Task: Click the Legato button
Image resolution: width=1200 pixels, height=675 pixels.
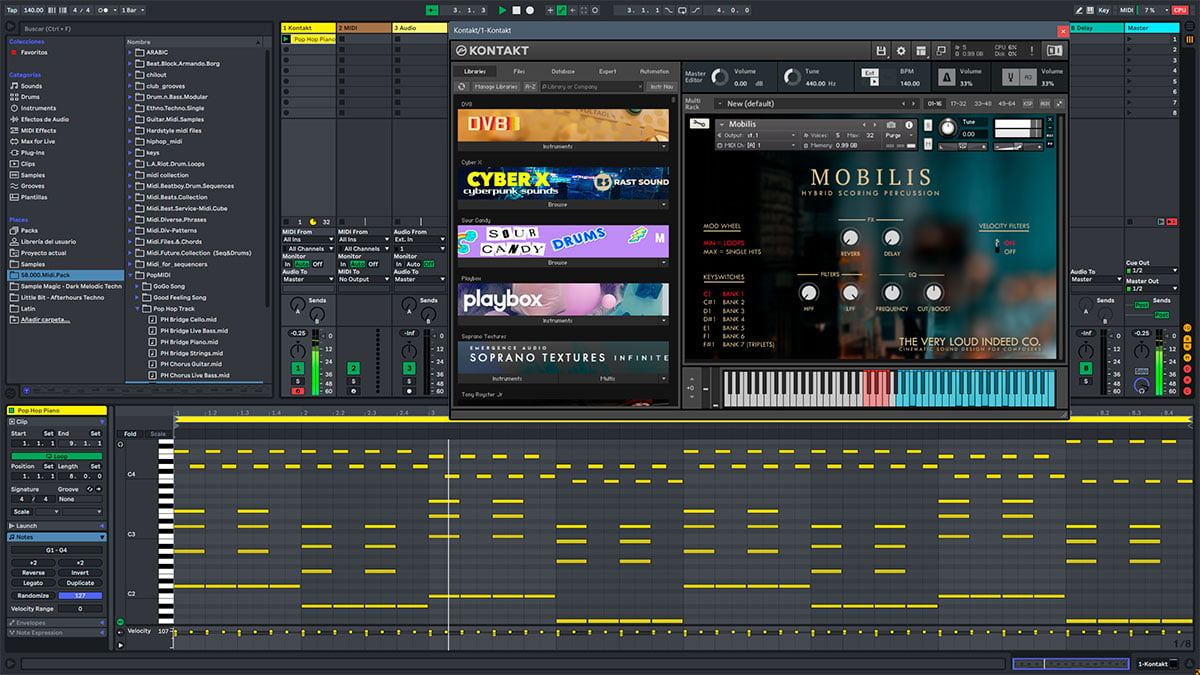Action: (x=33, y=583)
